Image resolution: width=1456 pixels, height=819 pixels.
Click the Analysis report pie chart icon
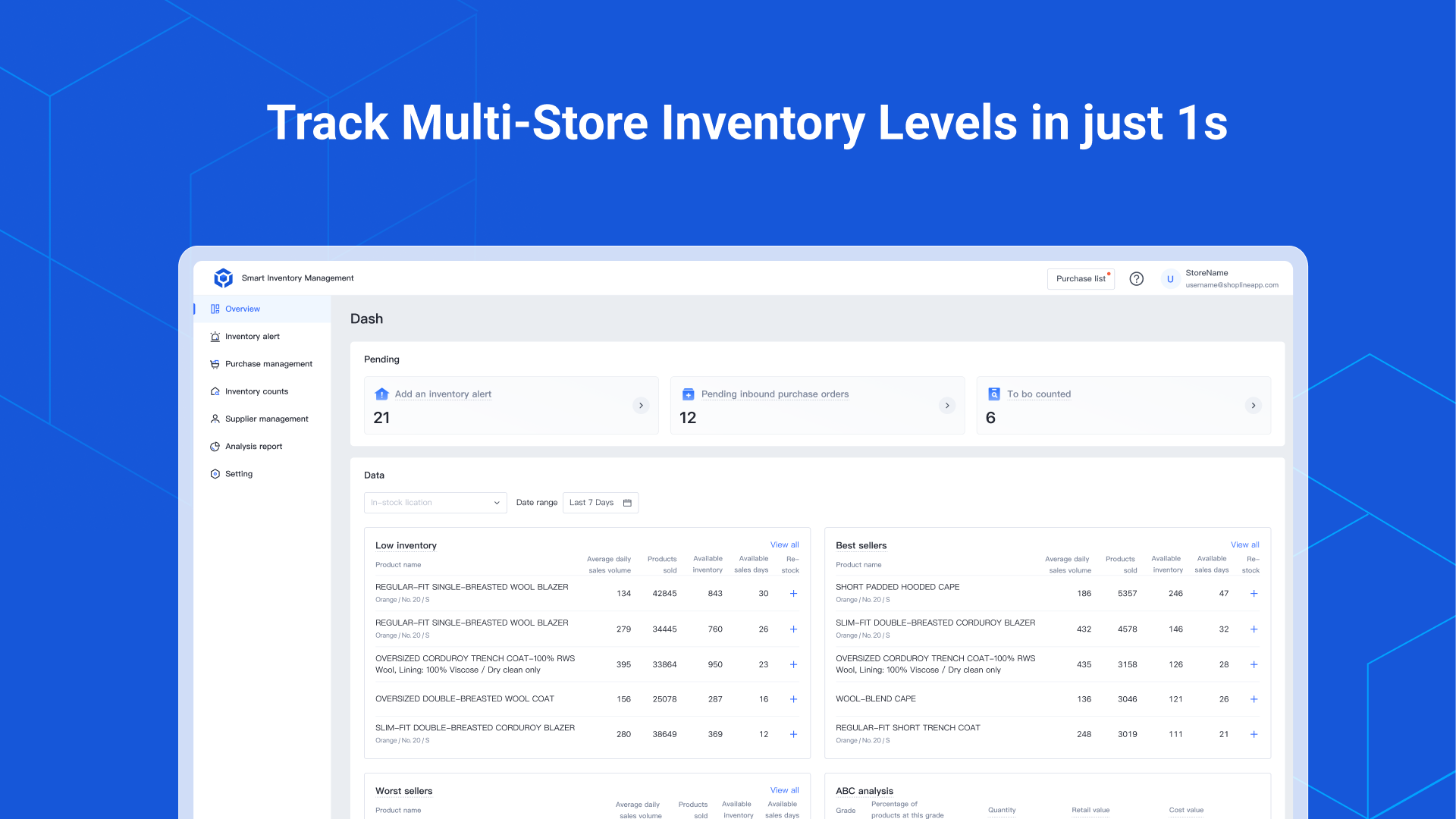[215, 447]
